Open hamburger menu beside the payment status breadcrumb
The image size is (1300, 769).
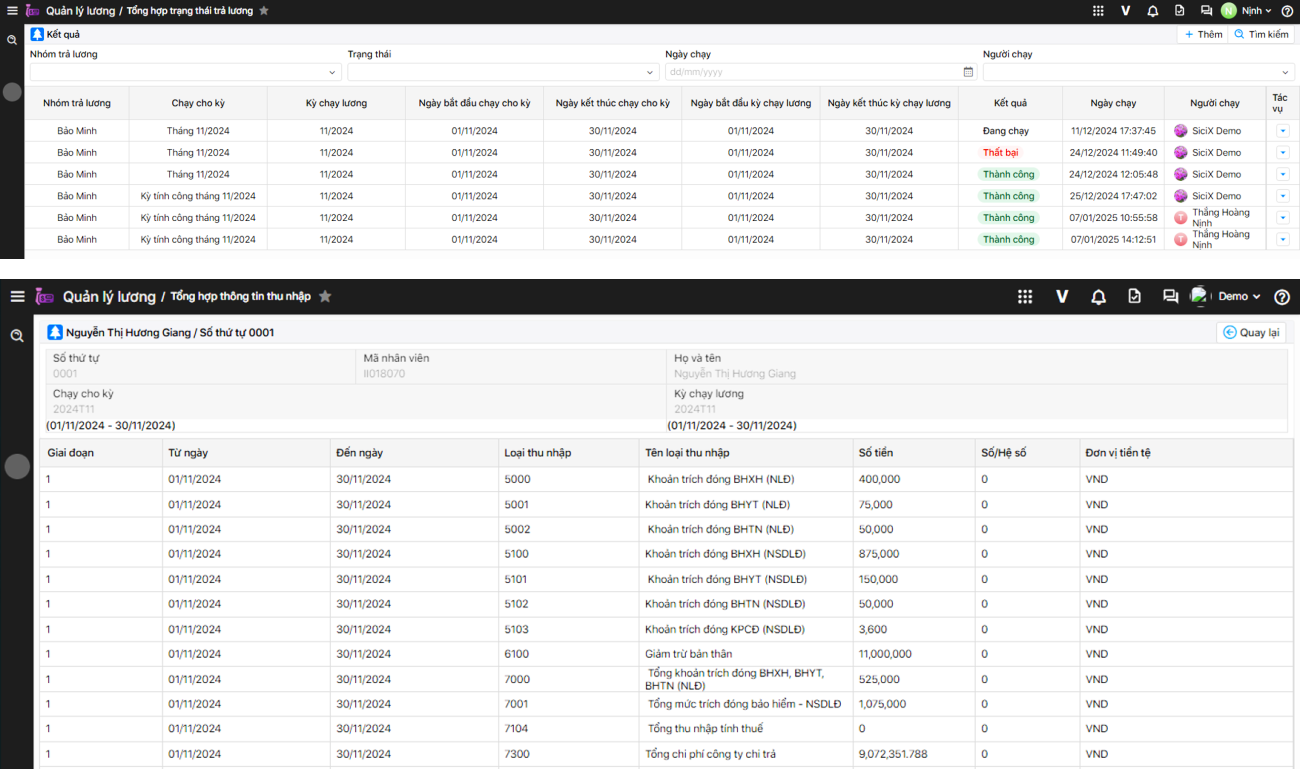(12, 11)
